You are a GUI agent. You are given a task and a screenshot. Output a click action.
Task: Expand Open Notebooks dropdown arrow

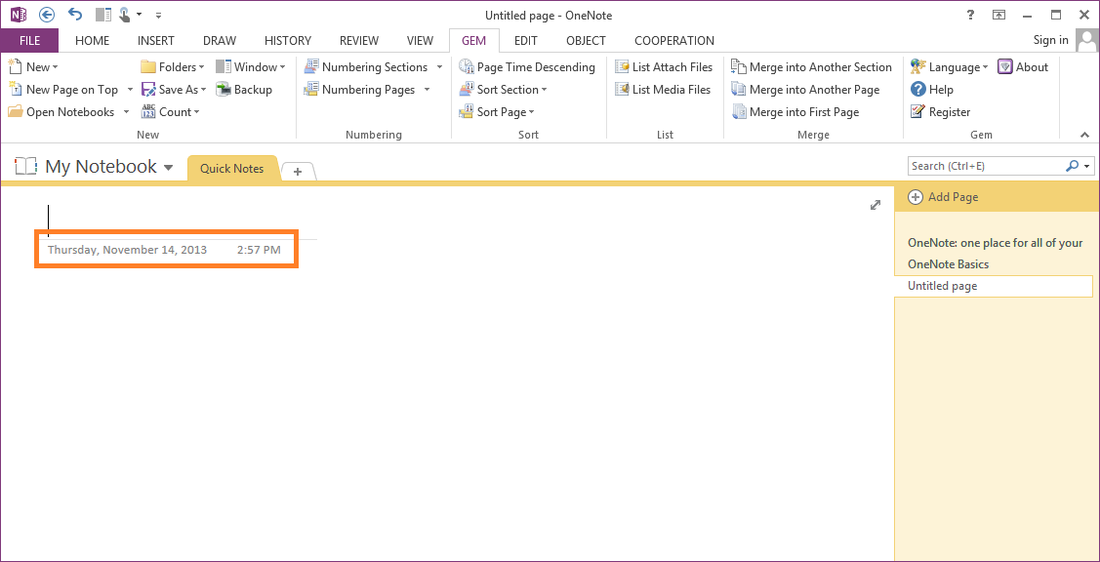coord(126,112)
